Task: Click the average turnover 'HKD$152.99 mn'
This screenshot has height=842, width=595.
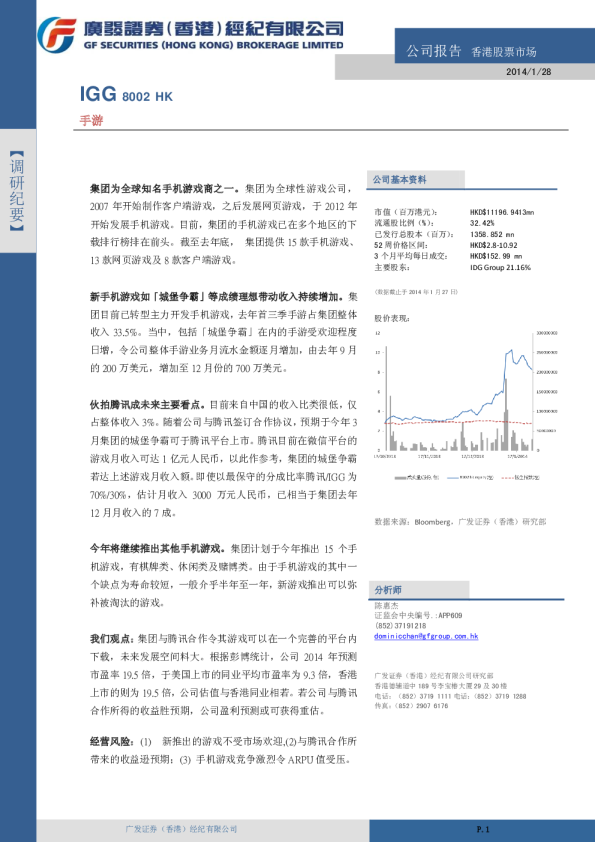Action: pos(496,256)
